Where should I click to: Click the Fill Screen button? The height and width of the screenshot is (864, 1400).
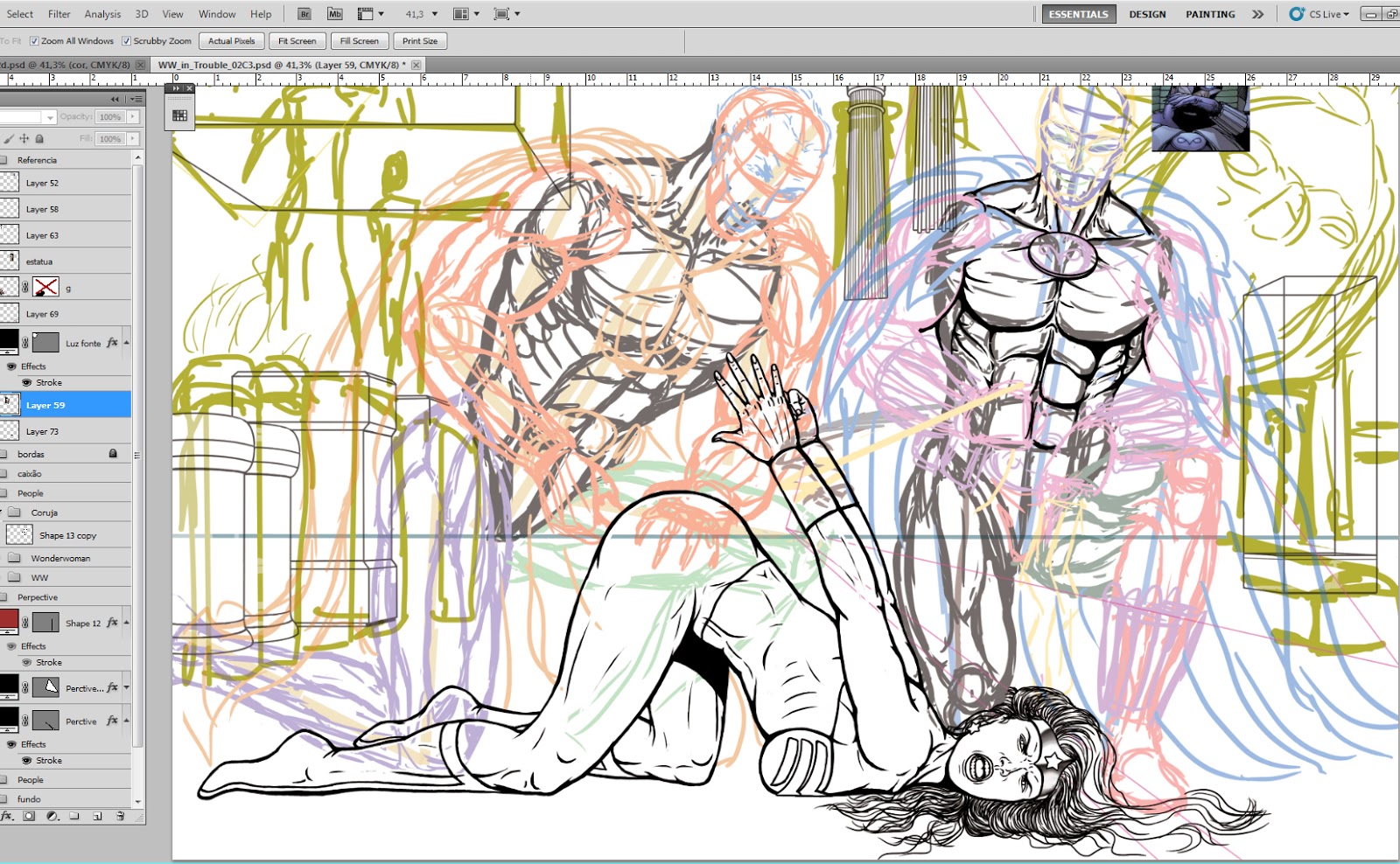point(360,41)
